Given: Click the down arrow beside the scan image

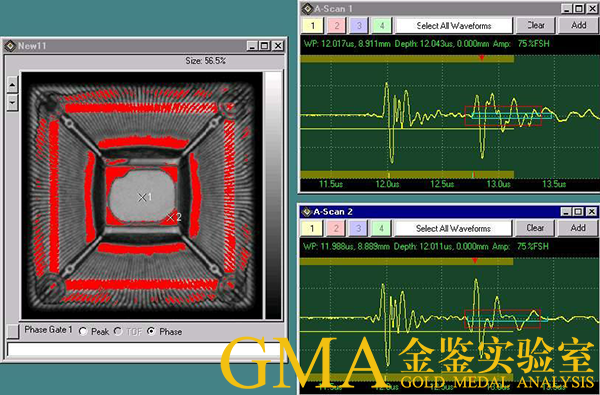Looking at the screenshot, I should point(12,103).
